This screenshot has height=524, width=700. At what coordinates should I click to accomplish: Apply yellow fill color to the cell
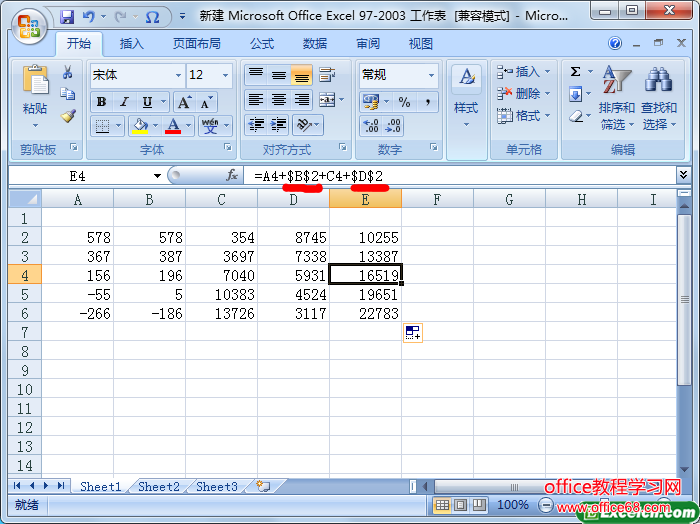(140, 126)
